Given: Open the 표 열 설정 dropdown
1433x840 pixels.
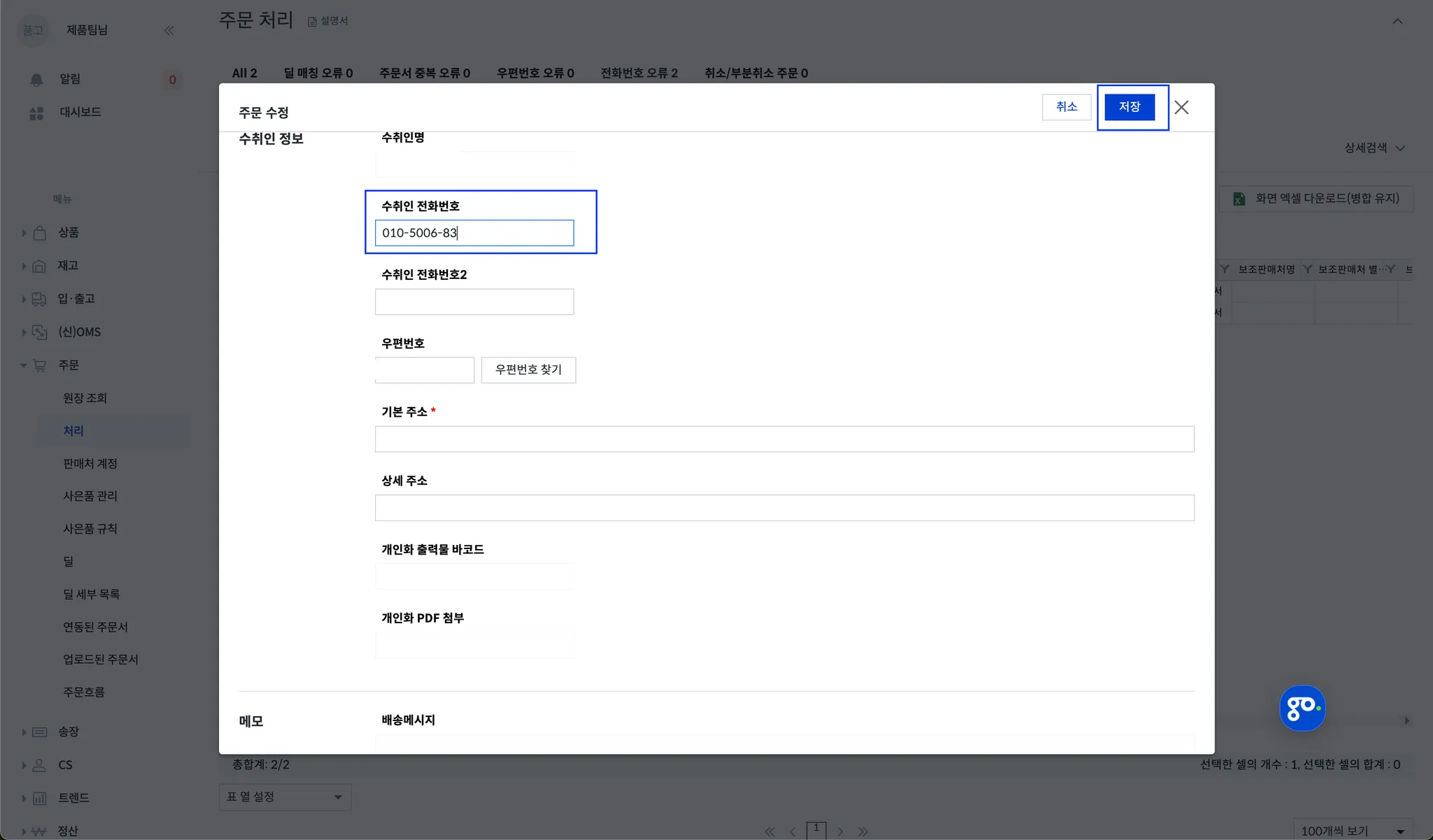Looking at the screenshot, I should (x=285, y=797).
